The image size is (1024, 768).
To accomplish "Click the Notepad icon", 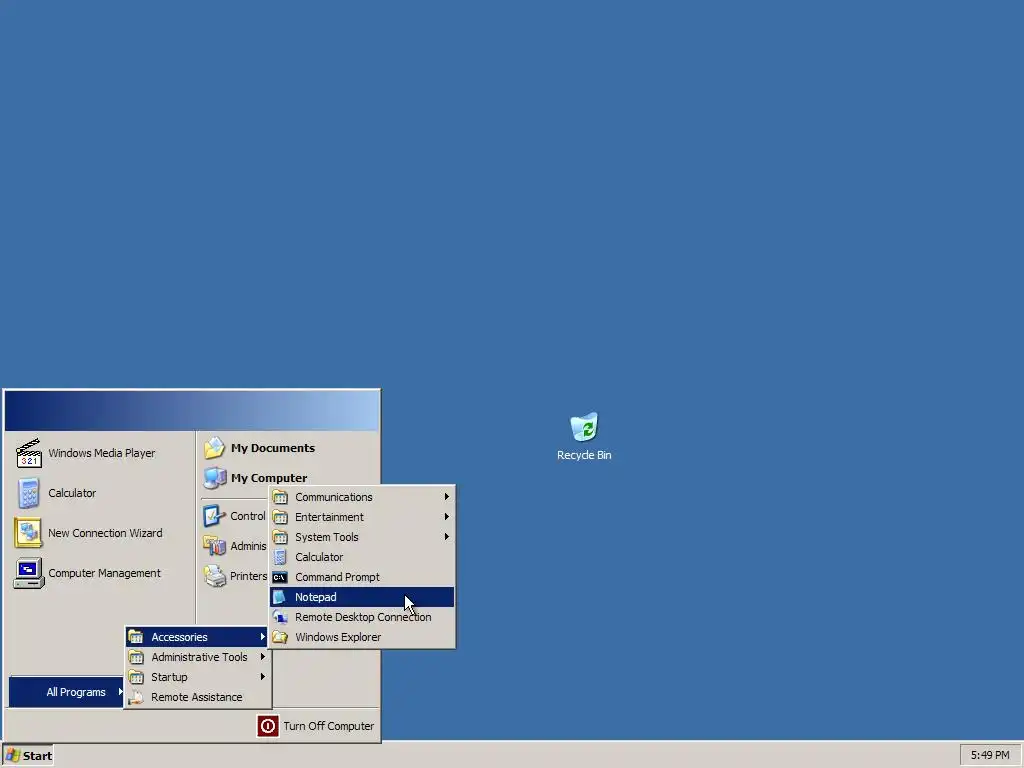I will click(280, 597).
